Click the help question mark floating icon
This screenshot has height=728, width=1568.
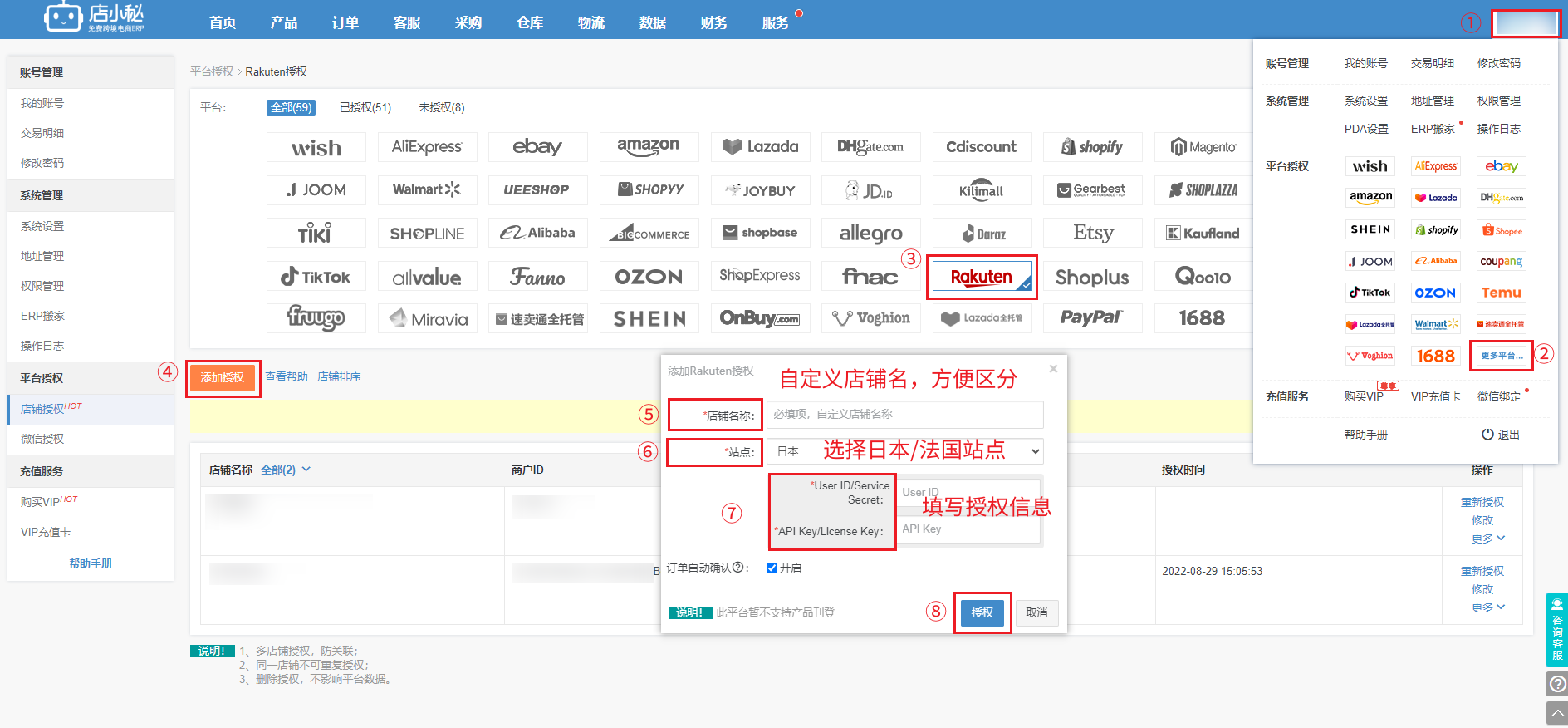coord(1556,684)
